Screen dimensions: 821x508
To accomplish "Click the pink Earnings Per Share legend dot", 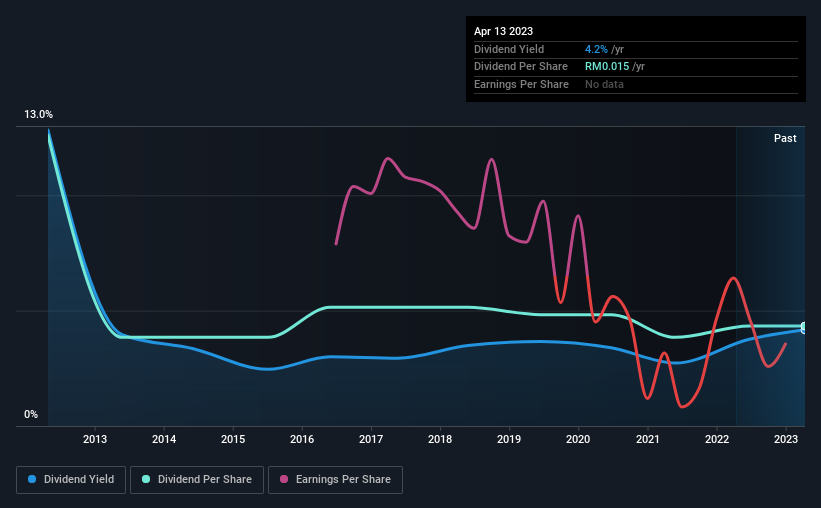I will pyautogui.click(x=284, y=479).
